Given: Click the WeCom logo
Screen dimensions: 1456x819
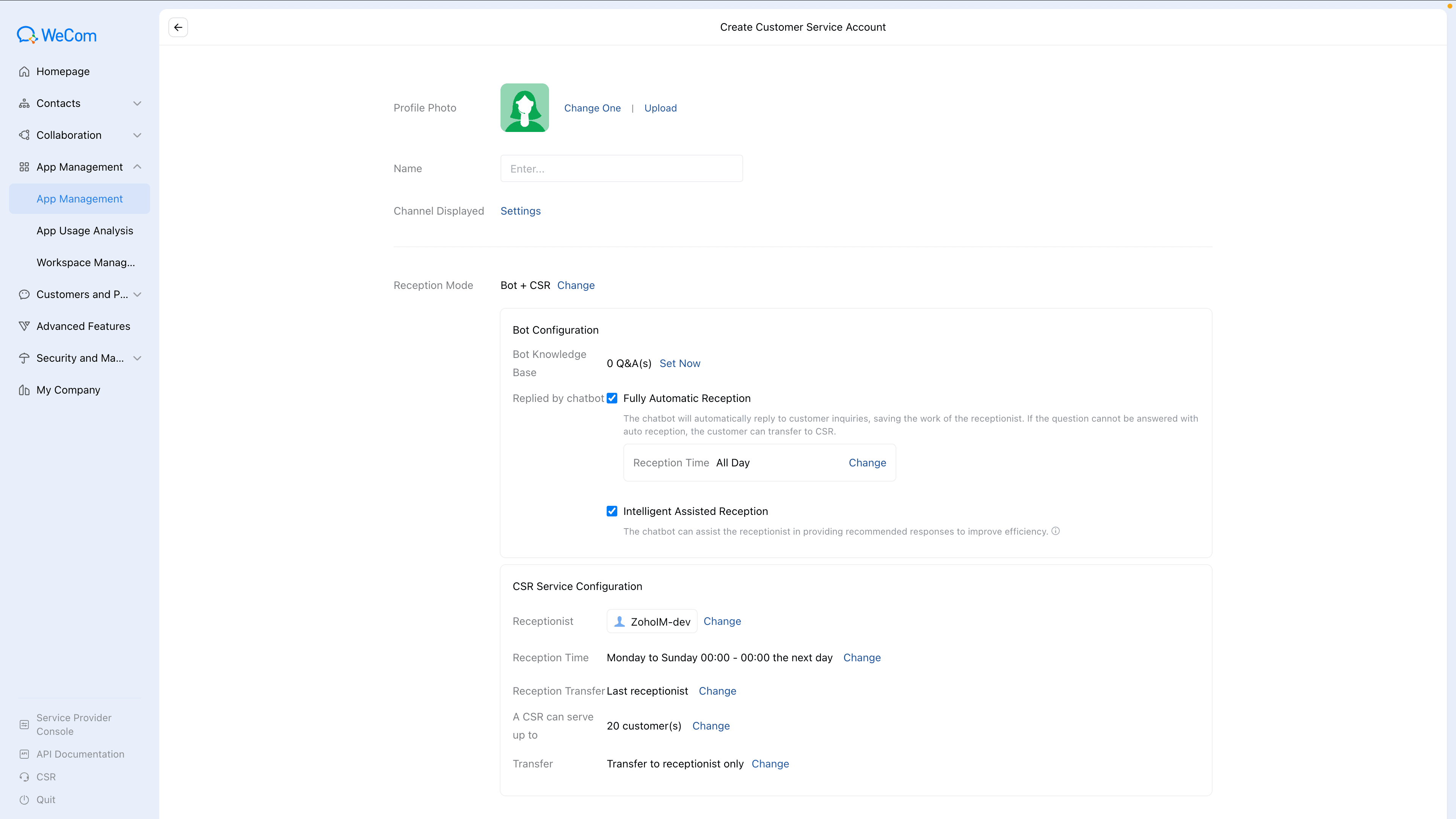Looking at the screenshot, I should click(x=56, y=35).
